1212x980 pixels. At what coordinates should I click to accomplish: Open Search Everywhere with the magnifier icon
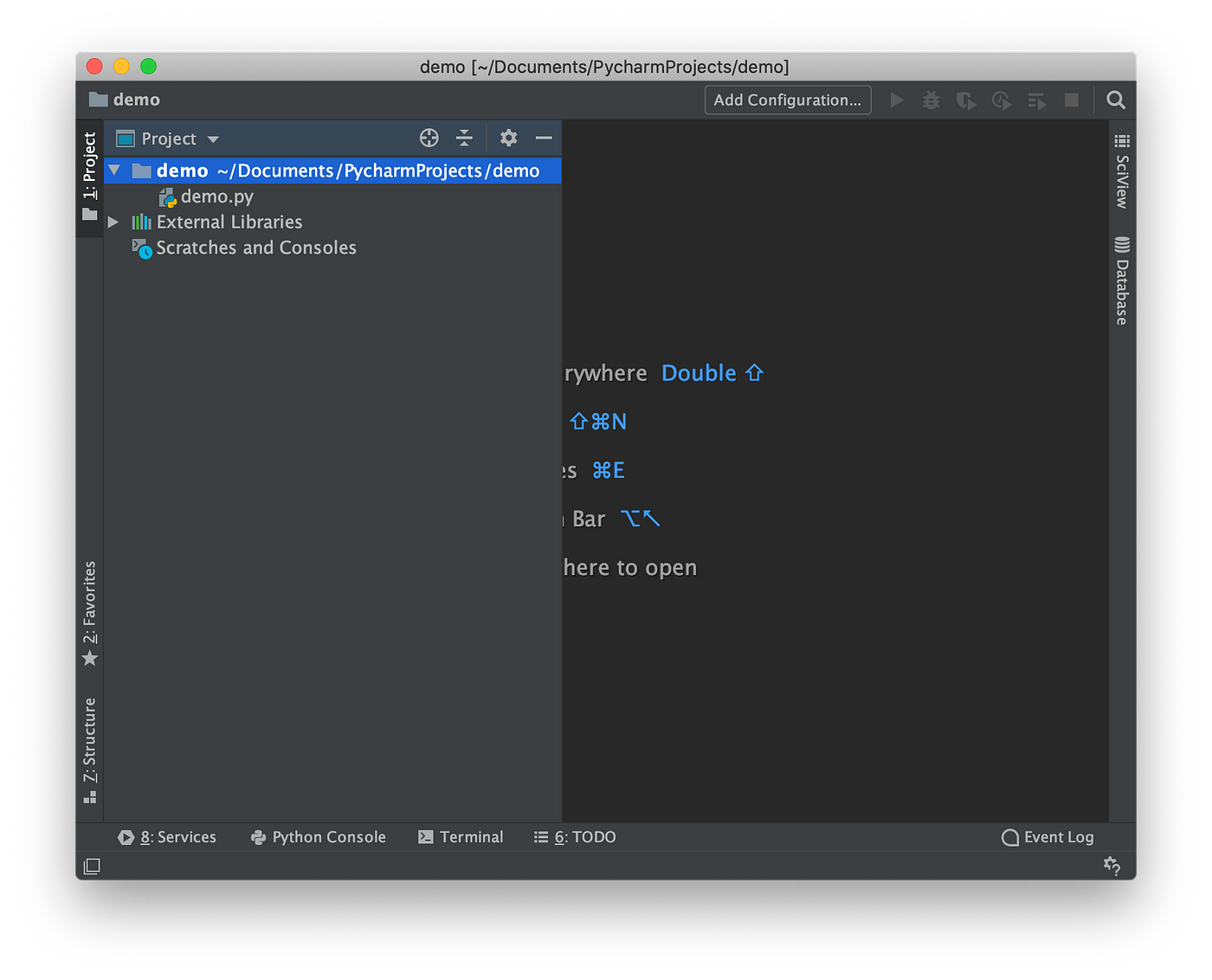(x=1115, y=100)
